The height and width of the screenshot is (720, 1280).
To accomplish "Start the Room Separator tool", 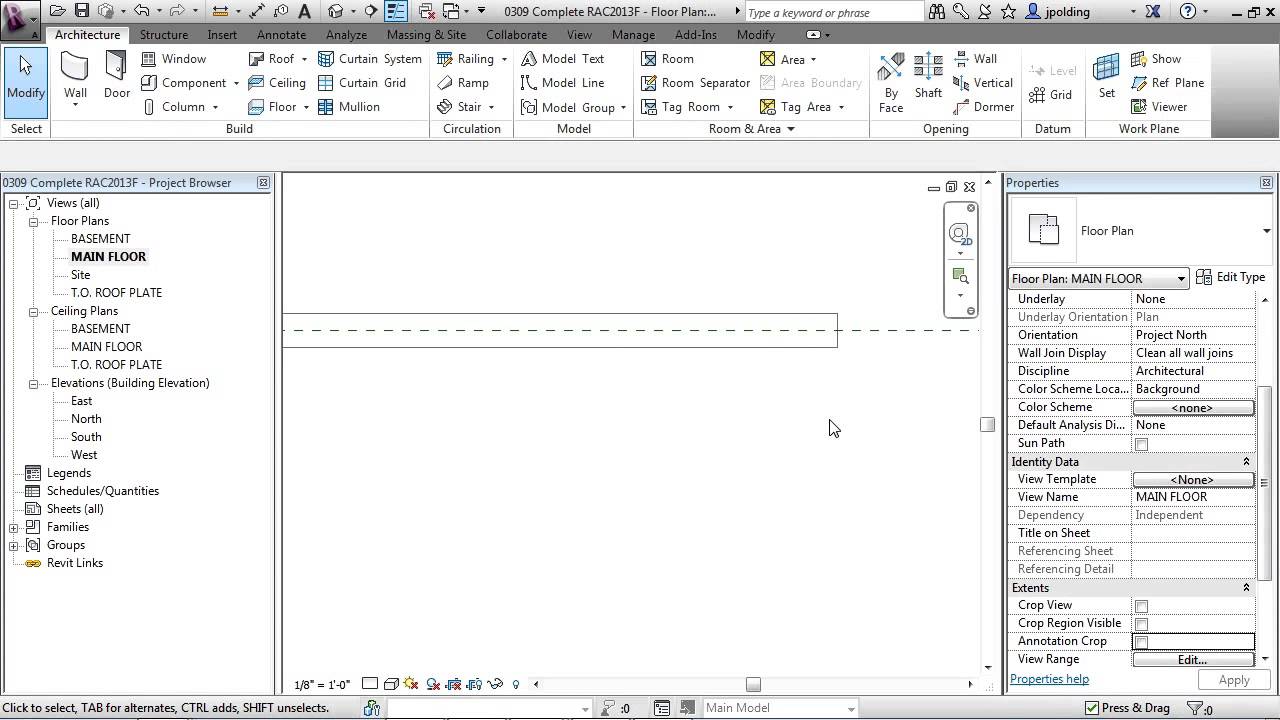I will 696,83.
